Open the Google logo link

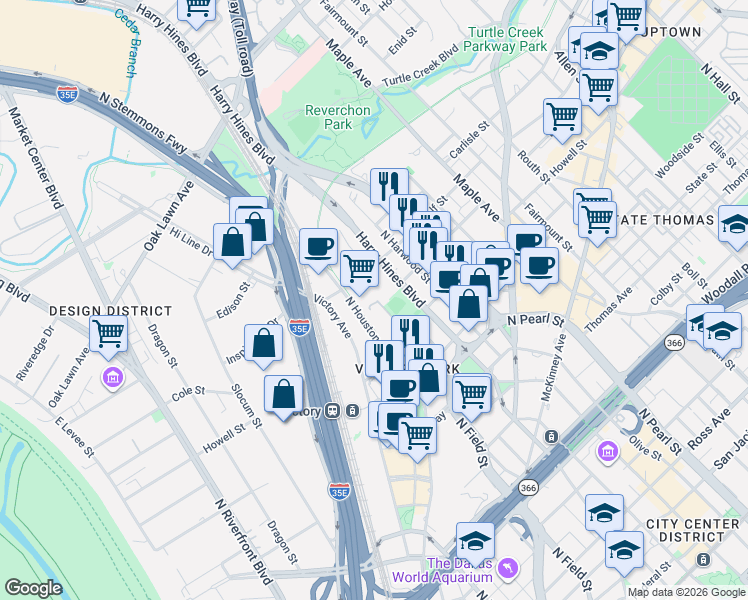(x=33, y=588)
